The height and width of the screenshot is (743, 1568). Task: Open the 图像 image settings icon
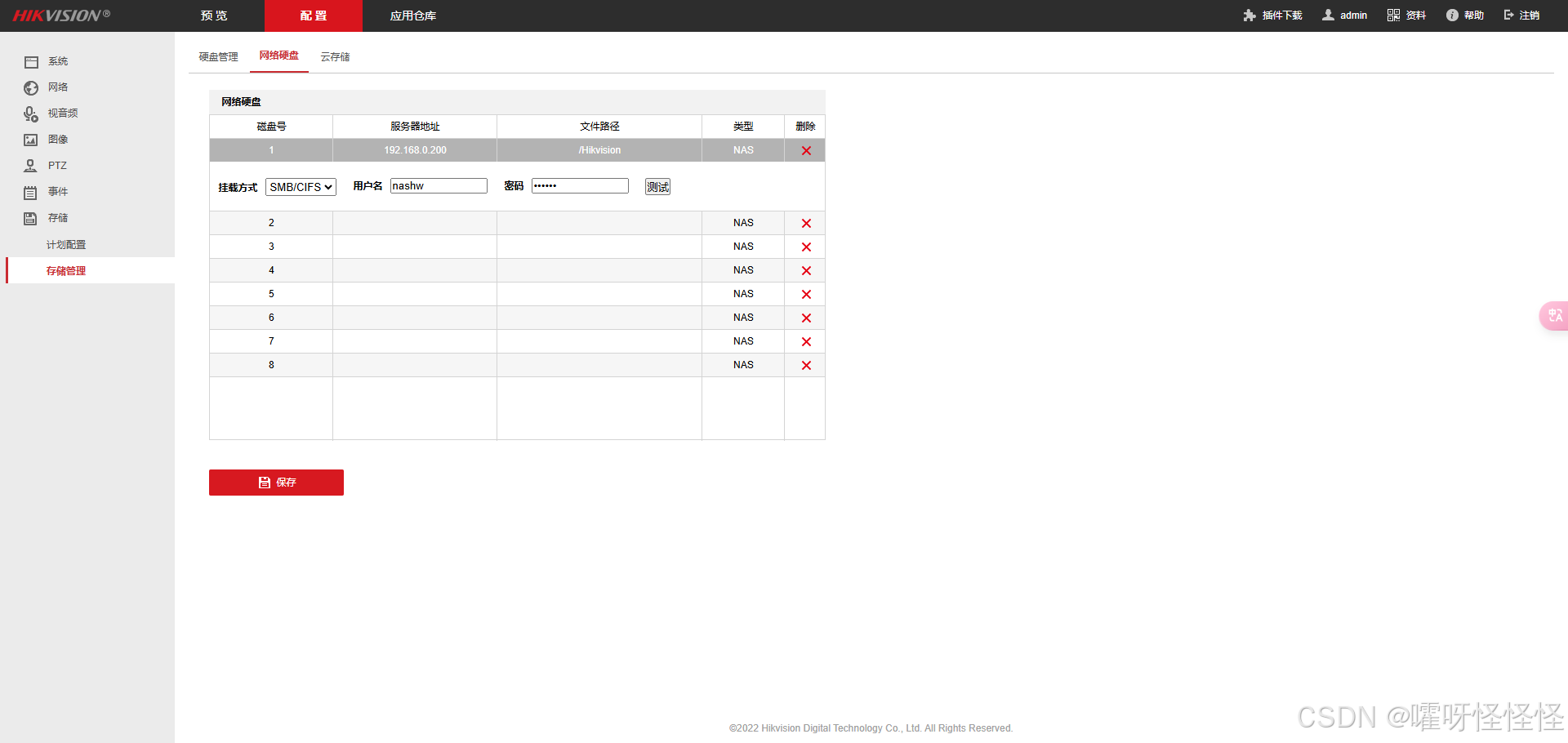coord(31,140)
